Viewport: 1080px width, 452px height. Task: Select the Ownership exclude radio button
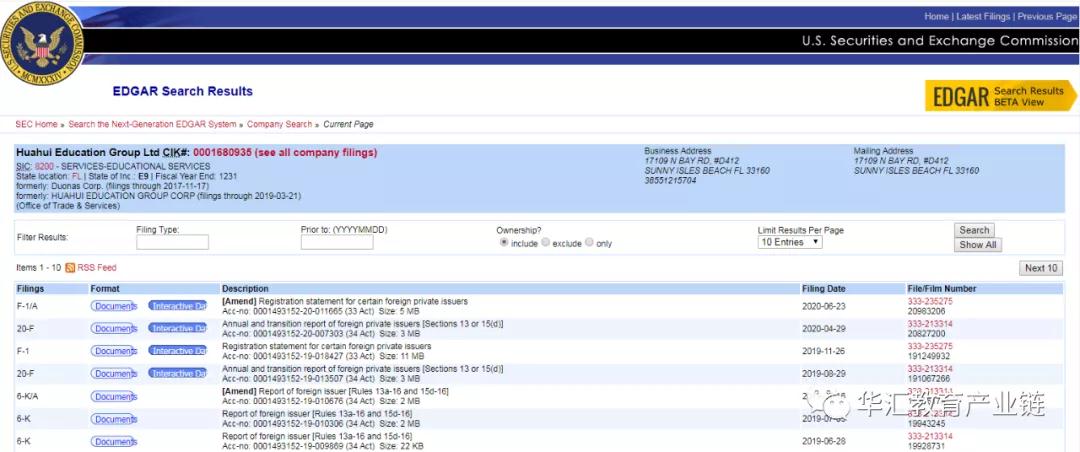[x=546, y=243]
